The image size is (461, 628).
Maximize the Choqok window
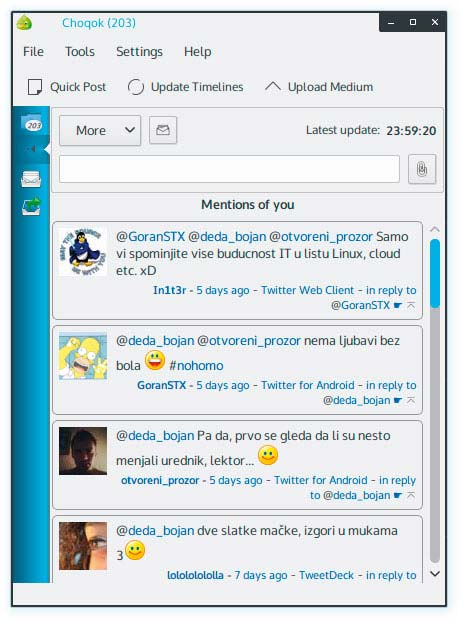pos(413,22)
